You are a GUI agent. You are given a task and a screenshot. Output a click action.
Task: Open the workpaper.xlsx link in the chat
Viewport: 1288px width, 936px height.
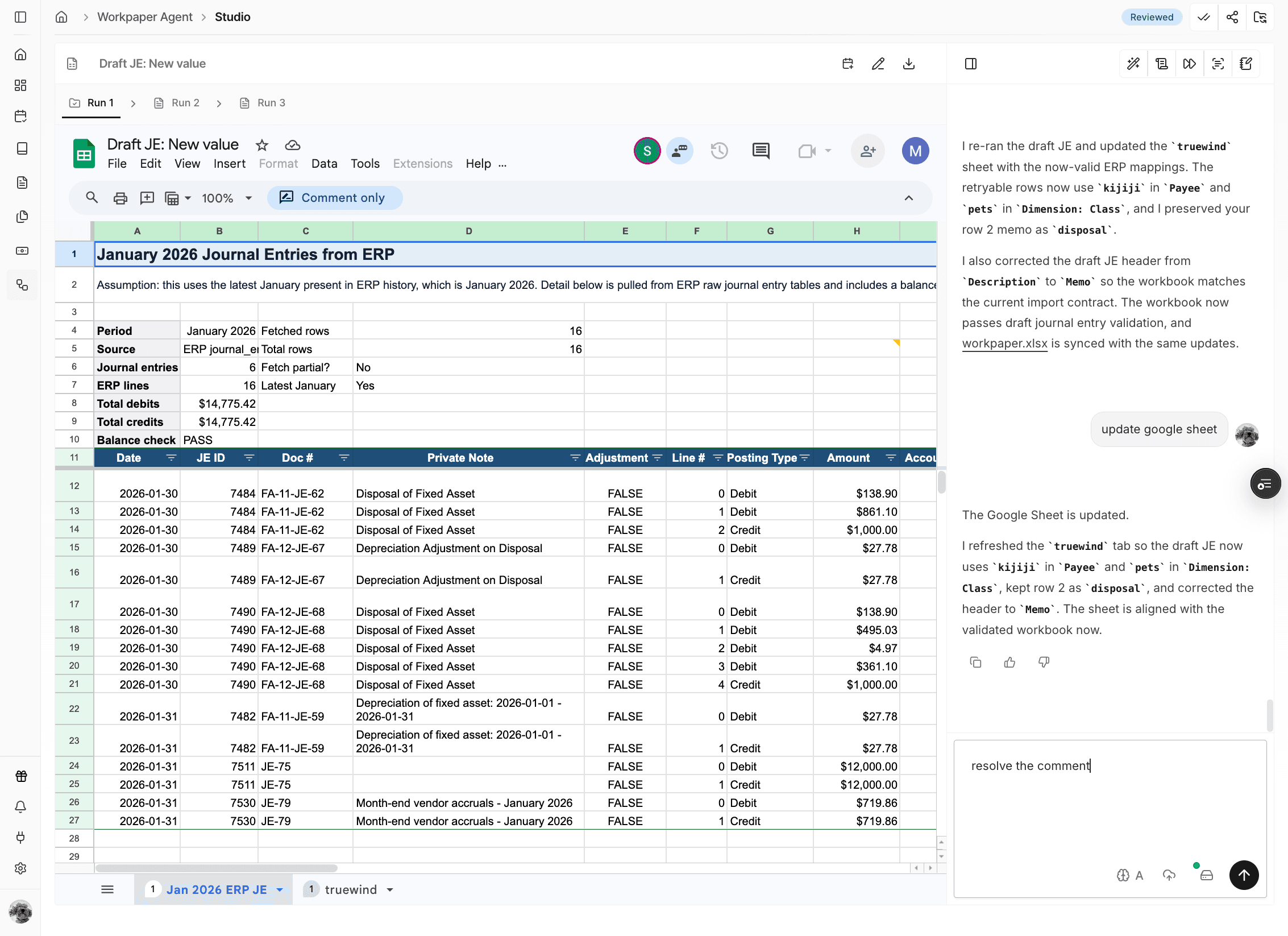[1004, 343]
